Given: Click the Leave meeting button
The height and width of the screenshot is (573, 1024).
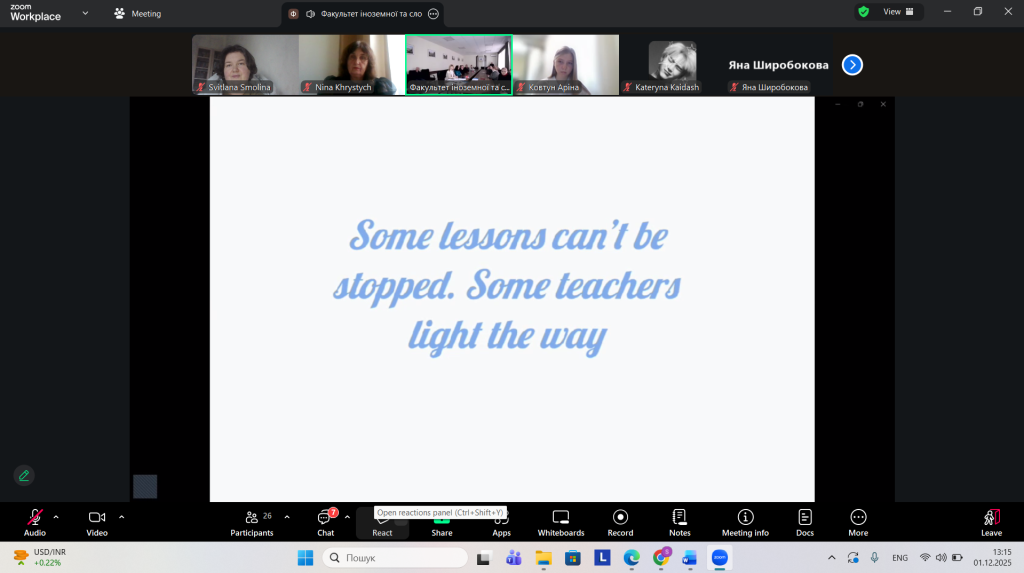Looking at the screenshot, I should click(x=991, y=522).
